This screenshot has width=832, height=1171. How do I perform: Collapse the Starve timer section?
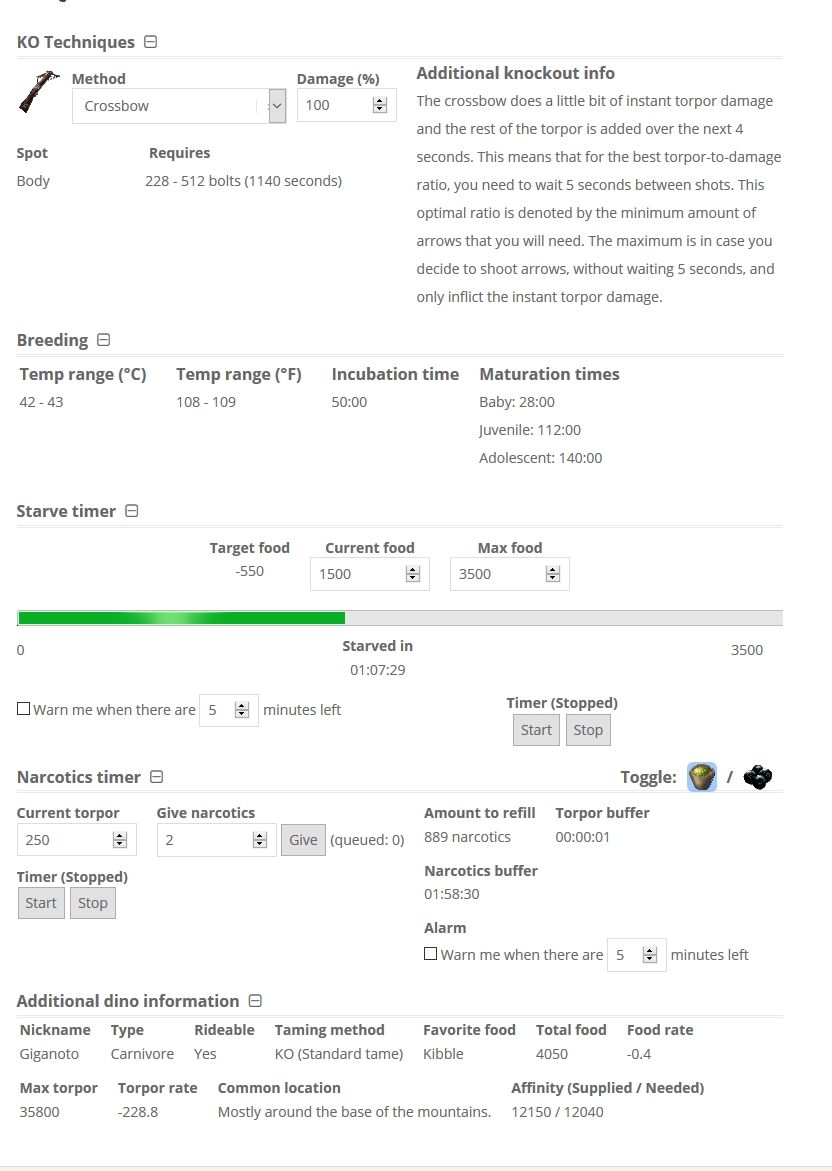pyautogui.click(x=131, y=511)
